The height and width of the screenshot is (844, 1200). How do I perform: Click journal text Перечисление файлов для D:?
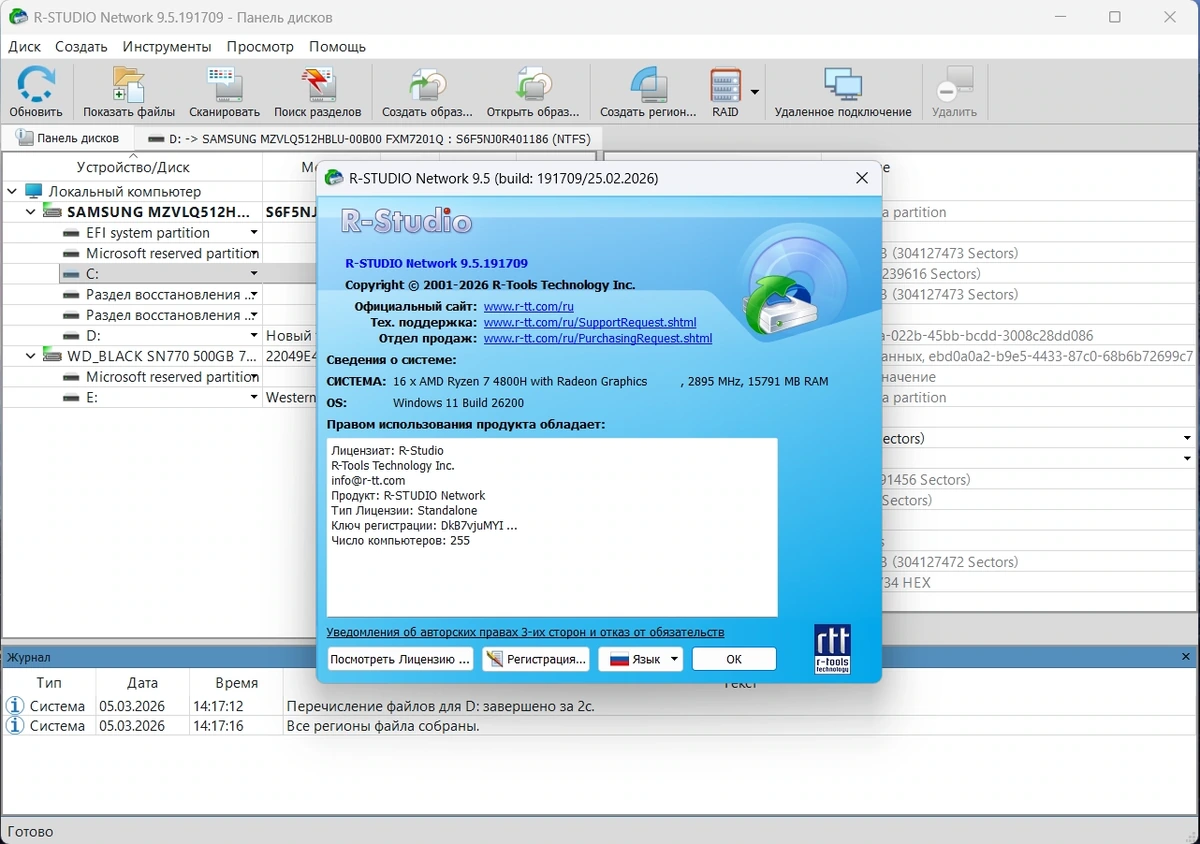click(x=441, y=706)
